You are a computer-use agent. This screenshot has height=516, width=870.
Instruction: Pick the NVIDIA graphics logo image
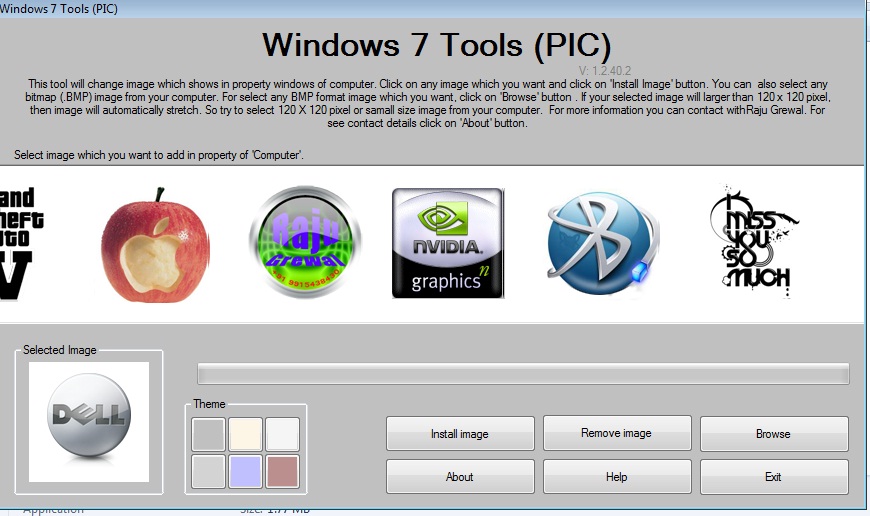coord(448,243)
